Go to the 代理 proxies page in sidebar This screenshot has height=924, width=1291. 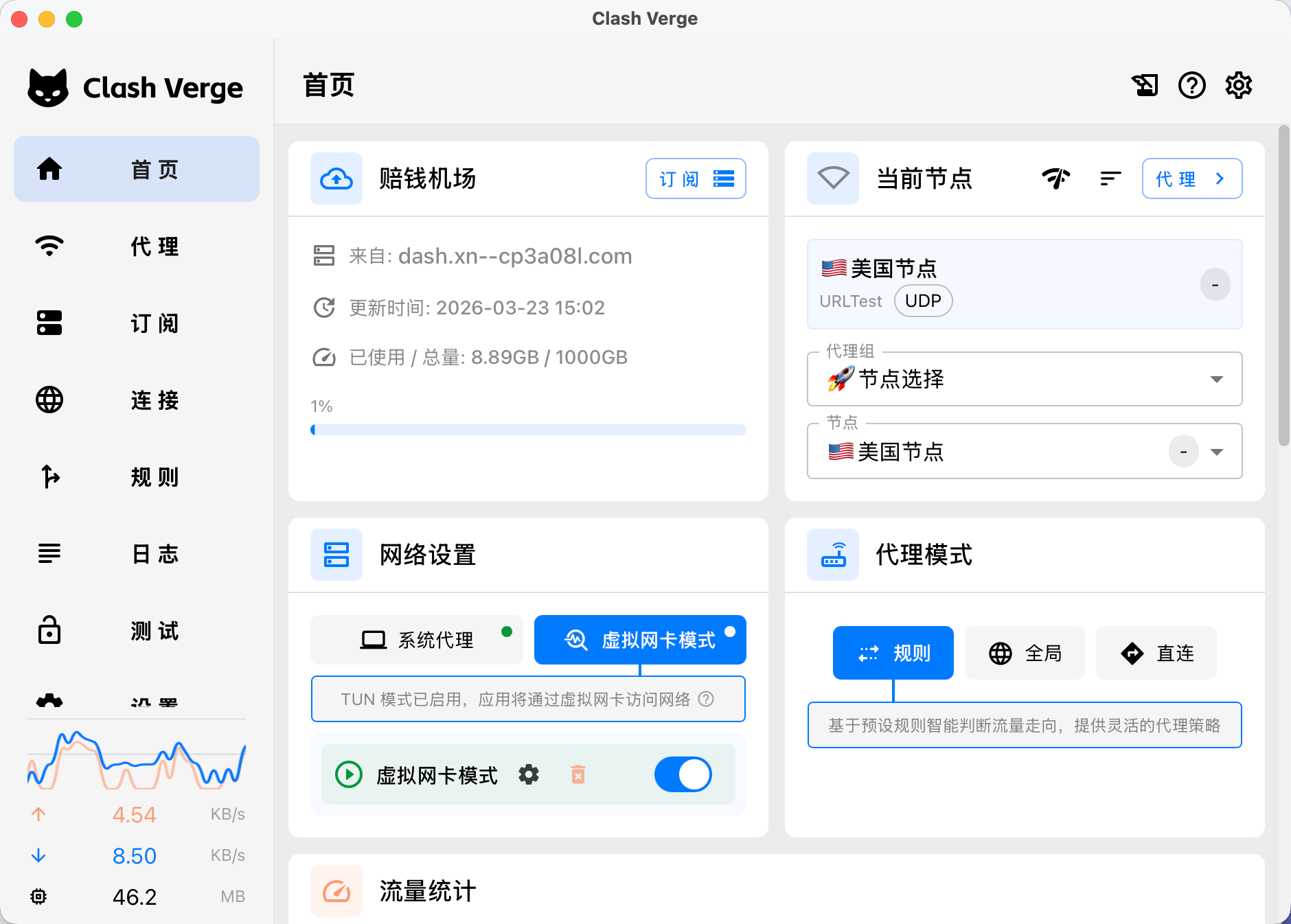click(137, 246)
